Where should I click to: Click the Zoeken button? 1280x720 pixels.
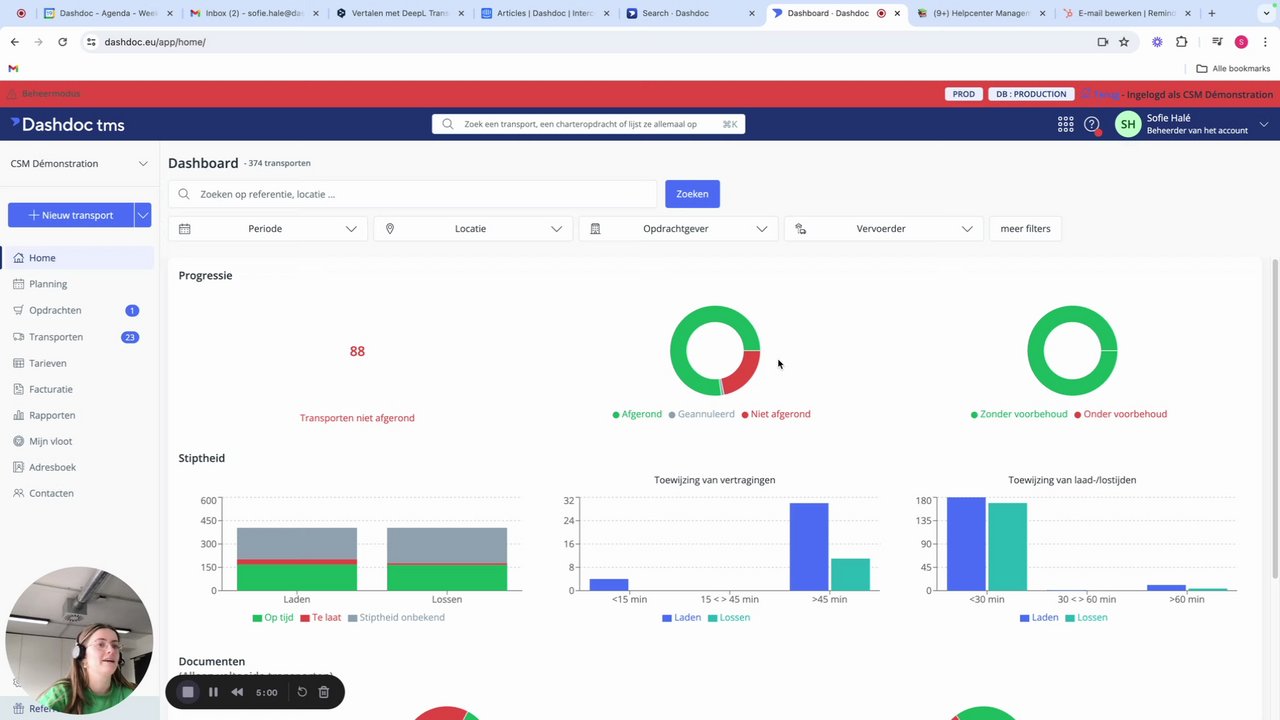pyautogui.click(x=692, y=194)
